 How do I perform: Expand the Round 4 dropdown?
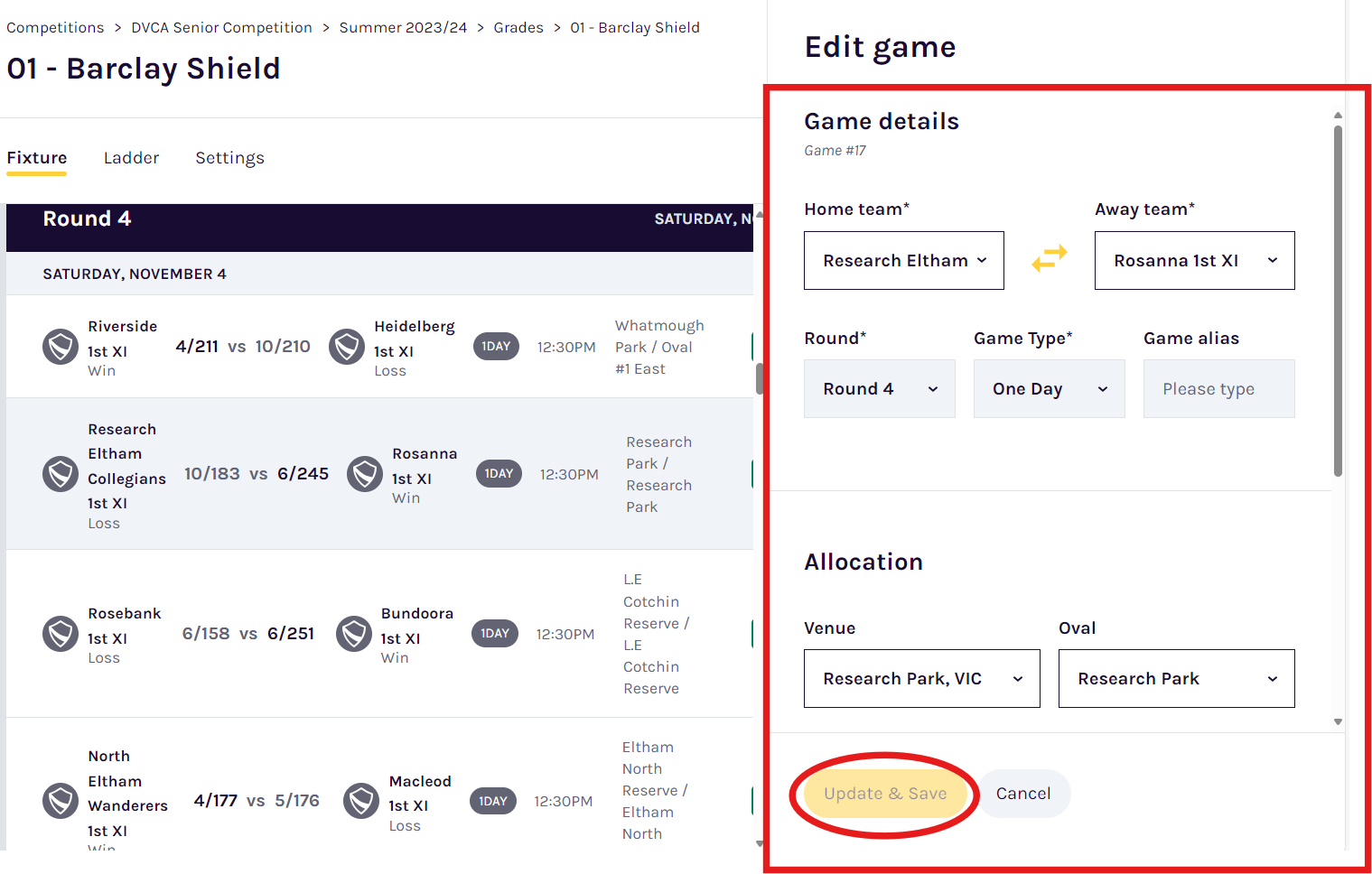click(880, 388)
